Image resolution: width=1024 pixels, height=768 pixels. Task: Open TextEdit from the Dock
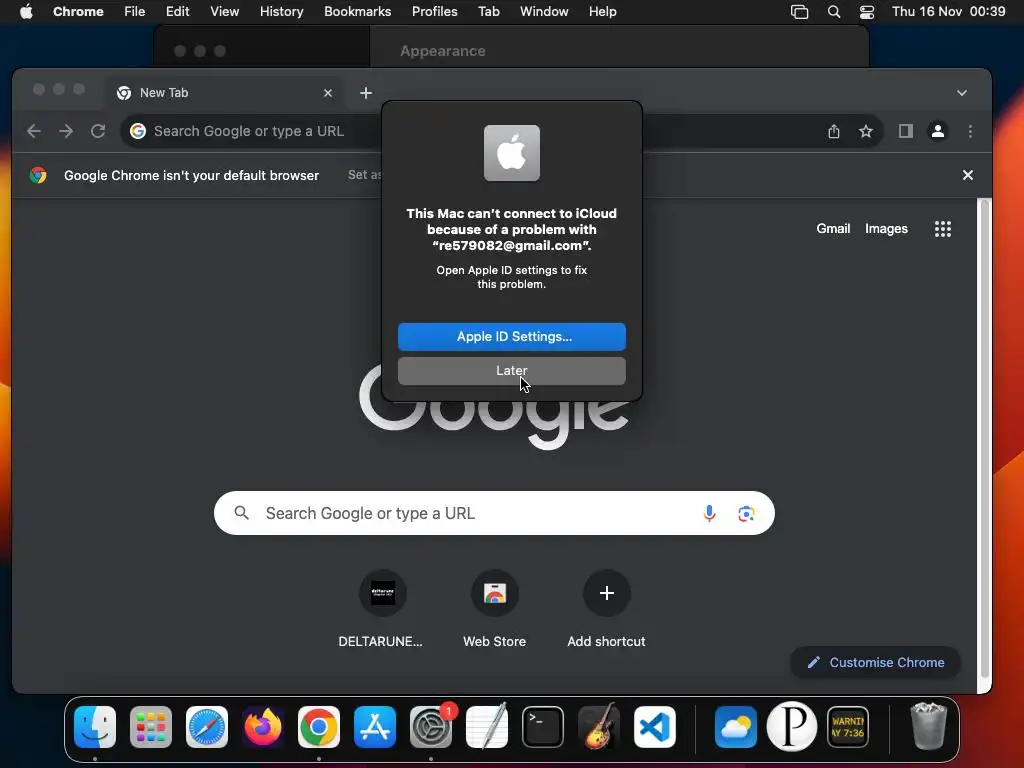pos(487,727)
